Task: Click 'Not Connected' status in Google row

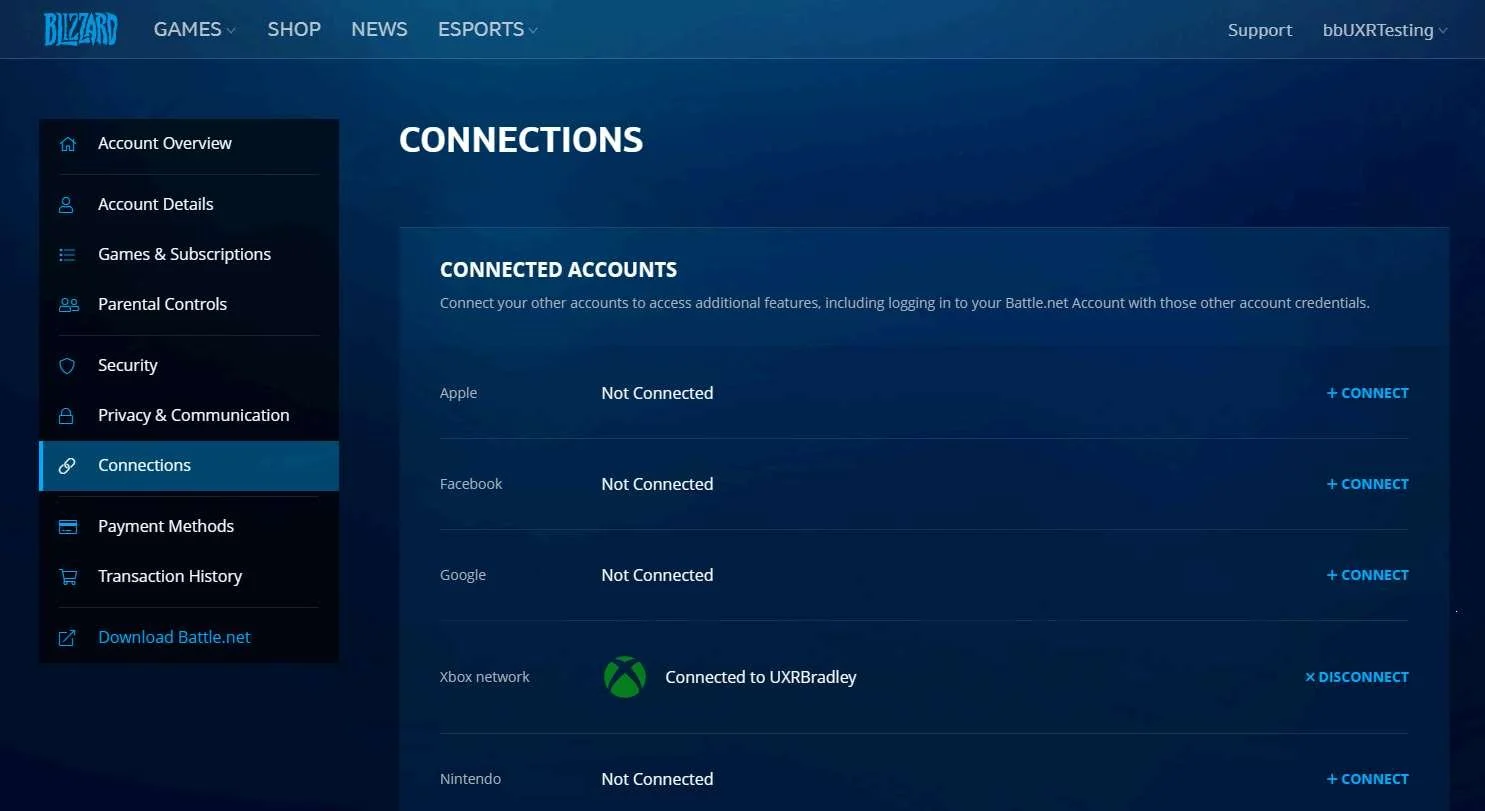Action: [x=657, y=576]
